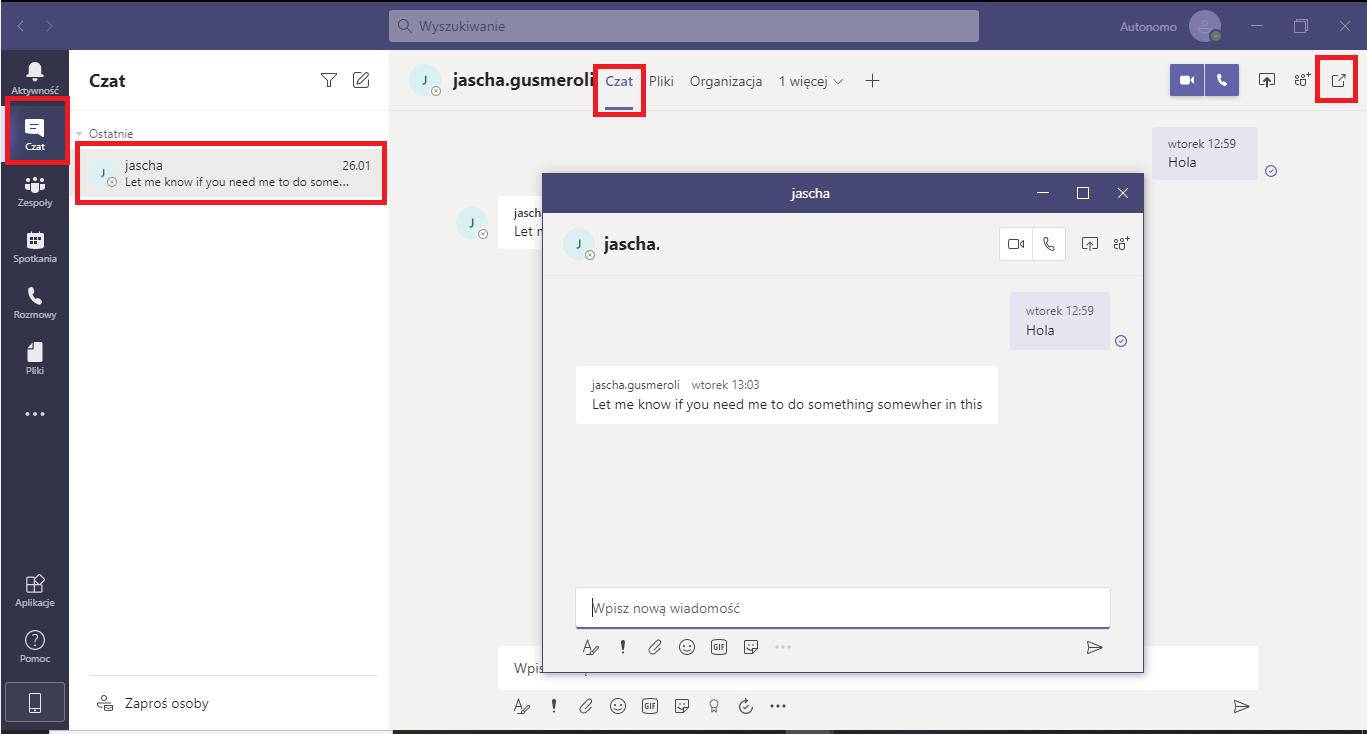Select the Czat icon in left rail

click(x=34, y=133)
